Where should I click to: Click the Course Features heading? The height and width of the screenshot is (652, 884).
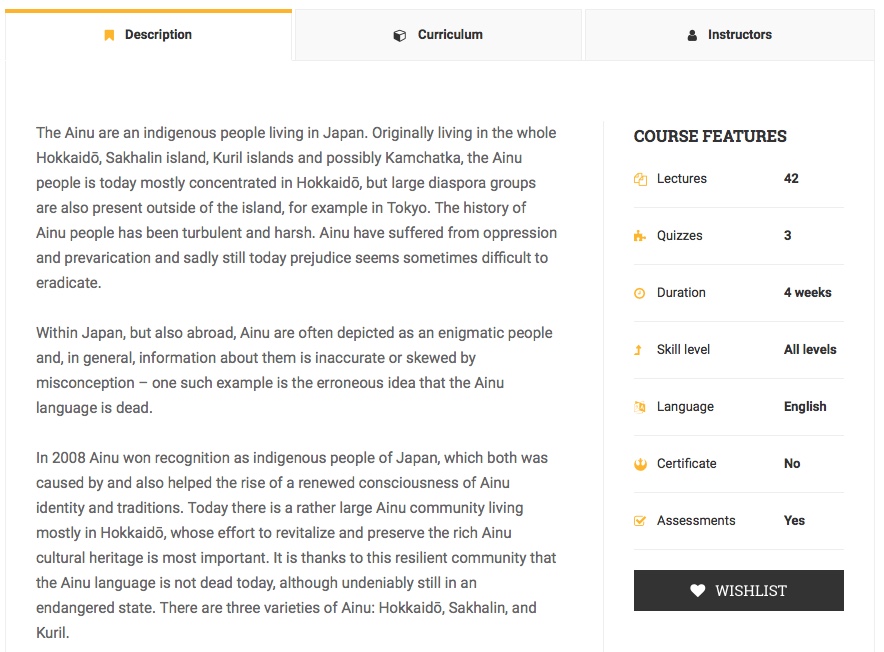710,136
